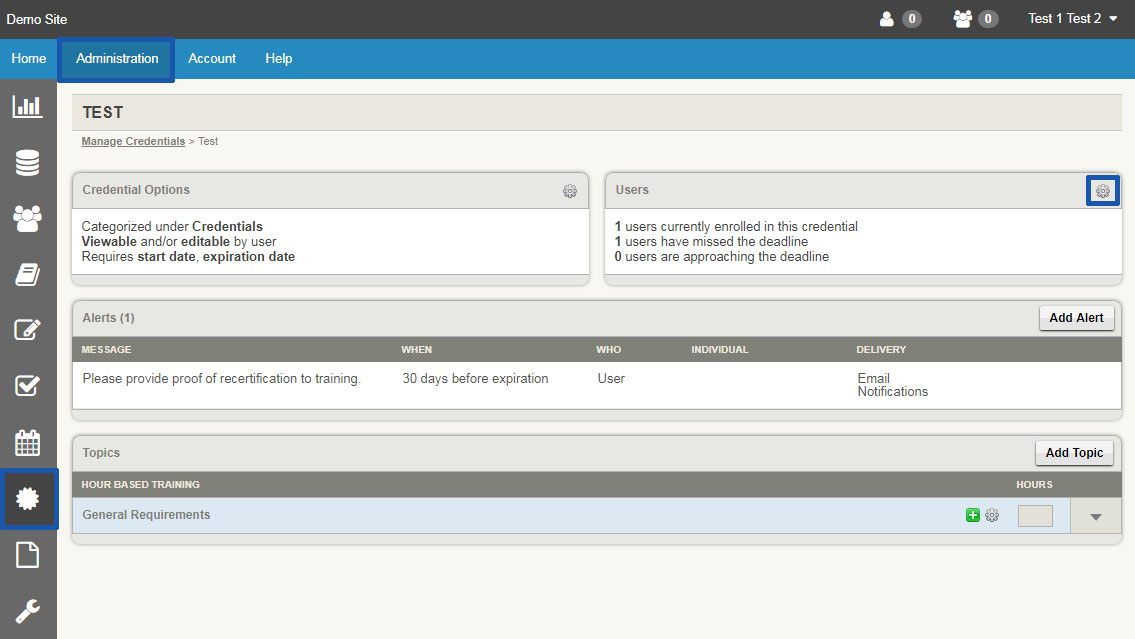Open the edit pencil icon in sidebar
The height and width of the screenshot is (639, 1135).
click(x=27, y=330)
